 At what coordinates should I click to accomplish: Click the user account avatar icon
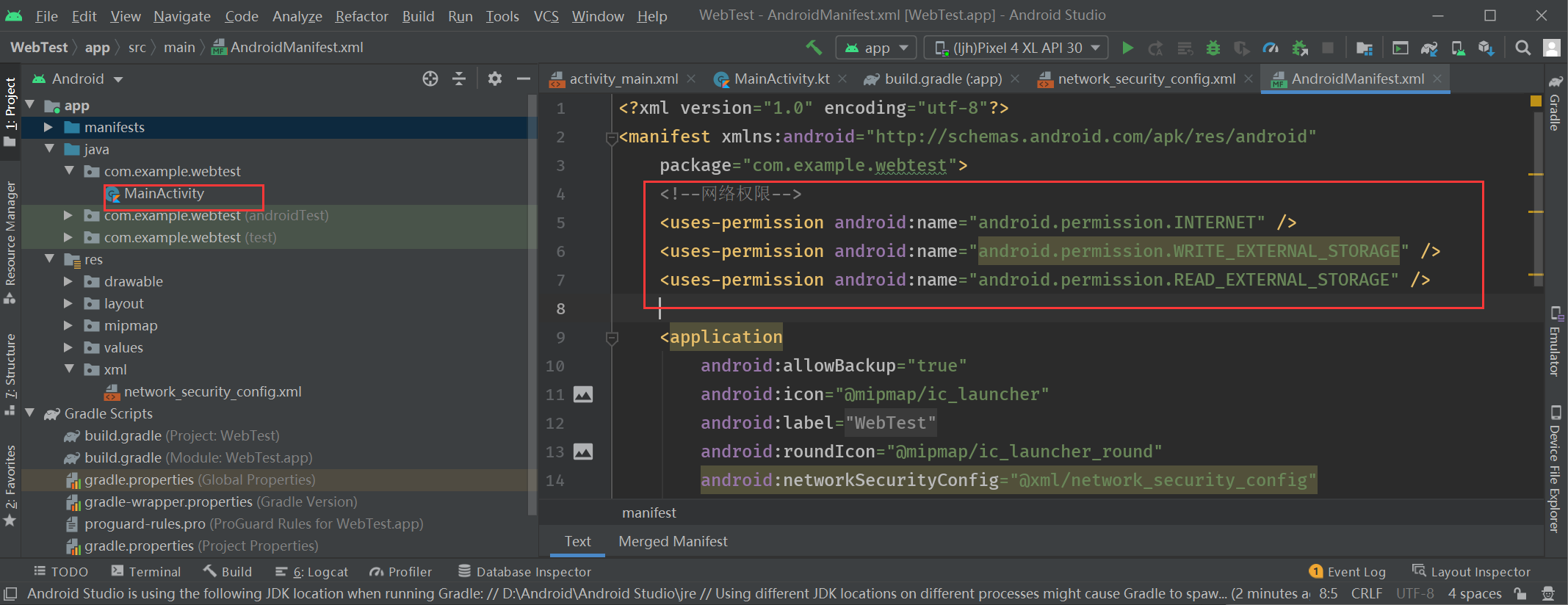pyautogui.click(x=1552, y=48)
